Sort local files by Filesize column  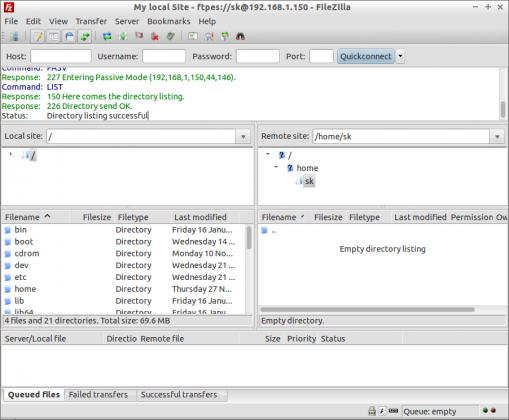(92, 217)
